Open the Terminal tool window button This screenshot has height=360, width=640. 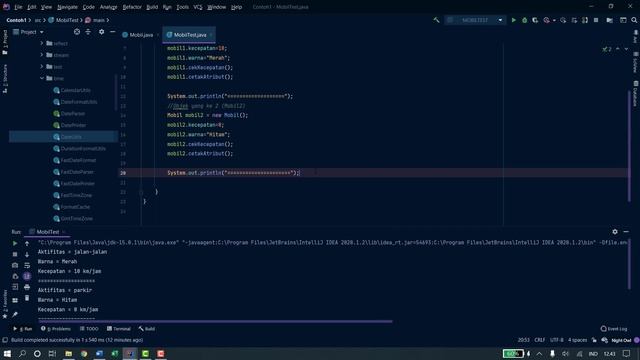[119, 329]
